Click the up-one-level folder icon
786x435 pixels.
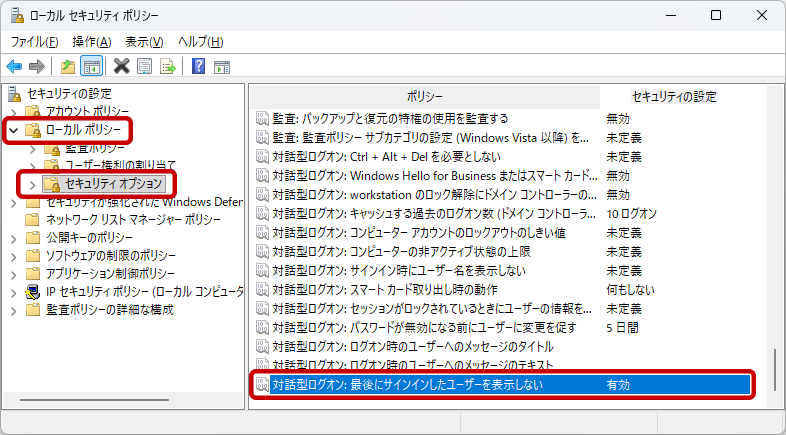tap(67, 66)
